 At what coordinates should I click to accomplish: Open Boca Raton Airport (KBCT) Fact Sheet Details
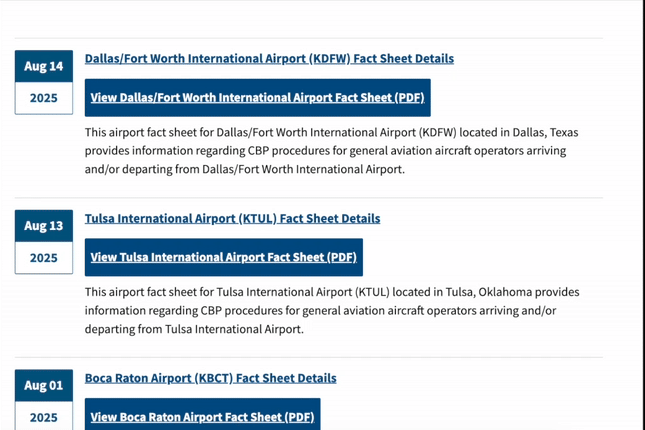(211, 378)
